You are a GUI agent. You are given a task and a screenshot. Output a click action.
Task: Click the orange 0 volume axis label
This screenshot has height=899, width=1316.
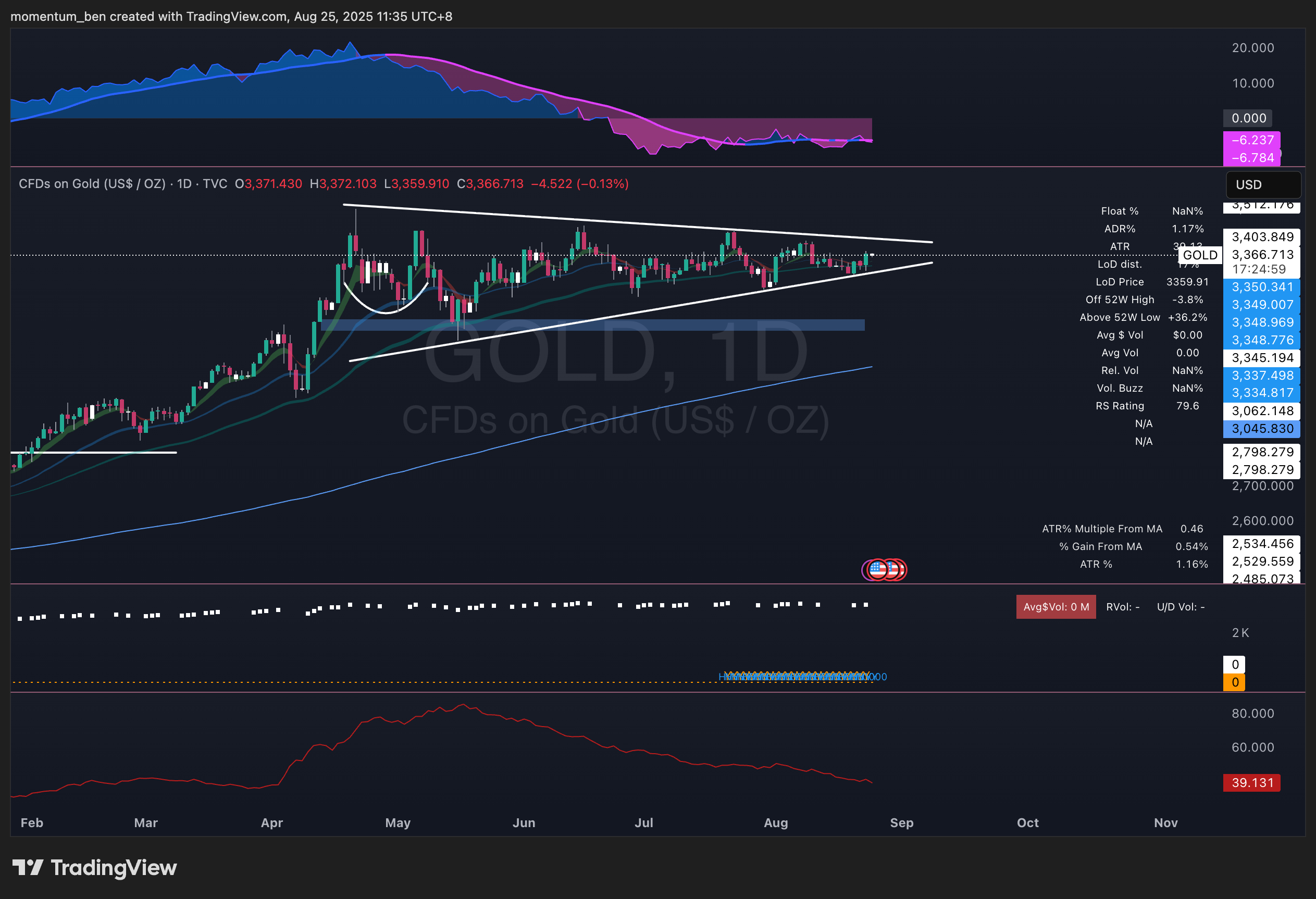point(1234,682)
